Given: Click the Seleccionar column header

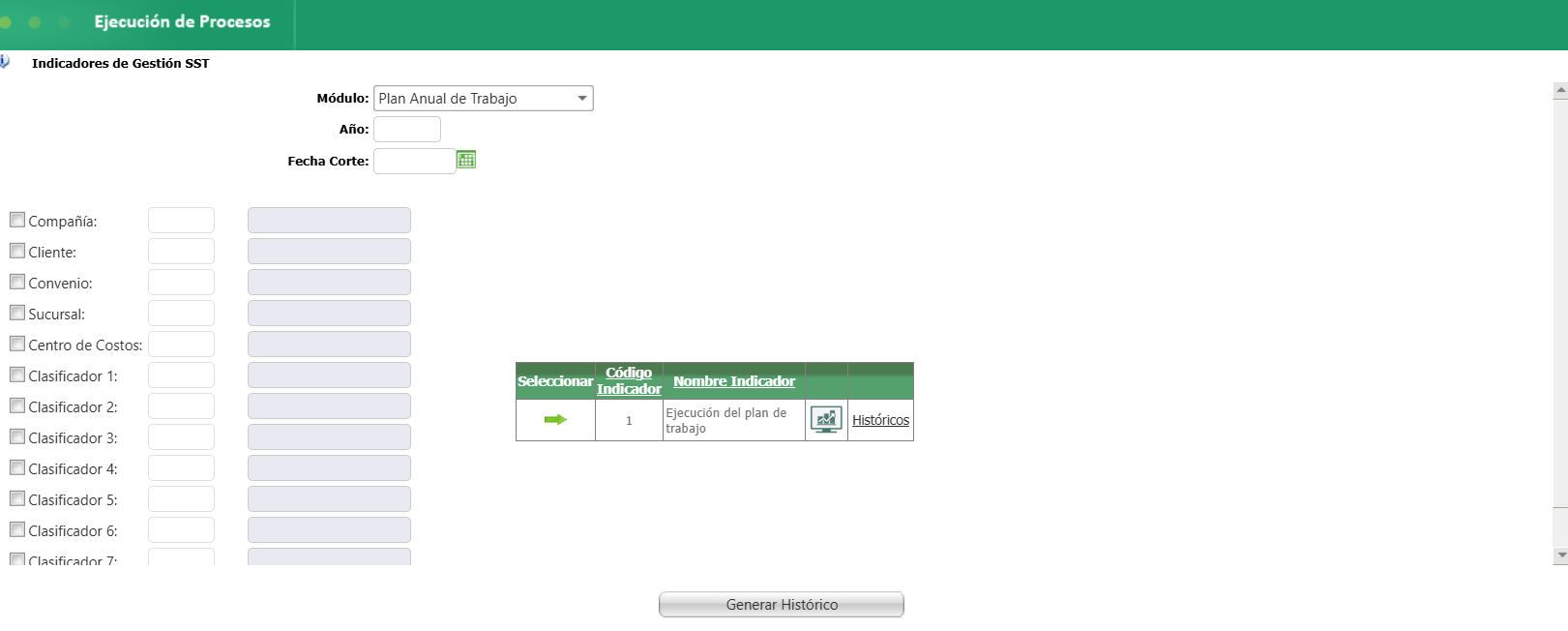Looking at the screenshot, I should point(555,381).
